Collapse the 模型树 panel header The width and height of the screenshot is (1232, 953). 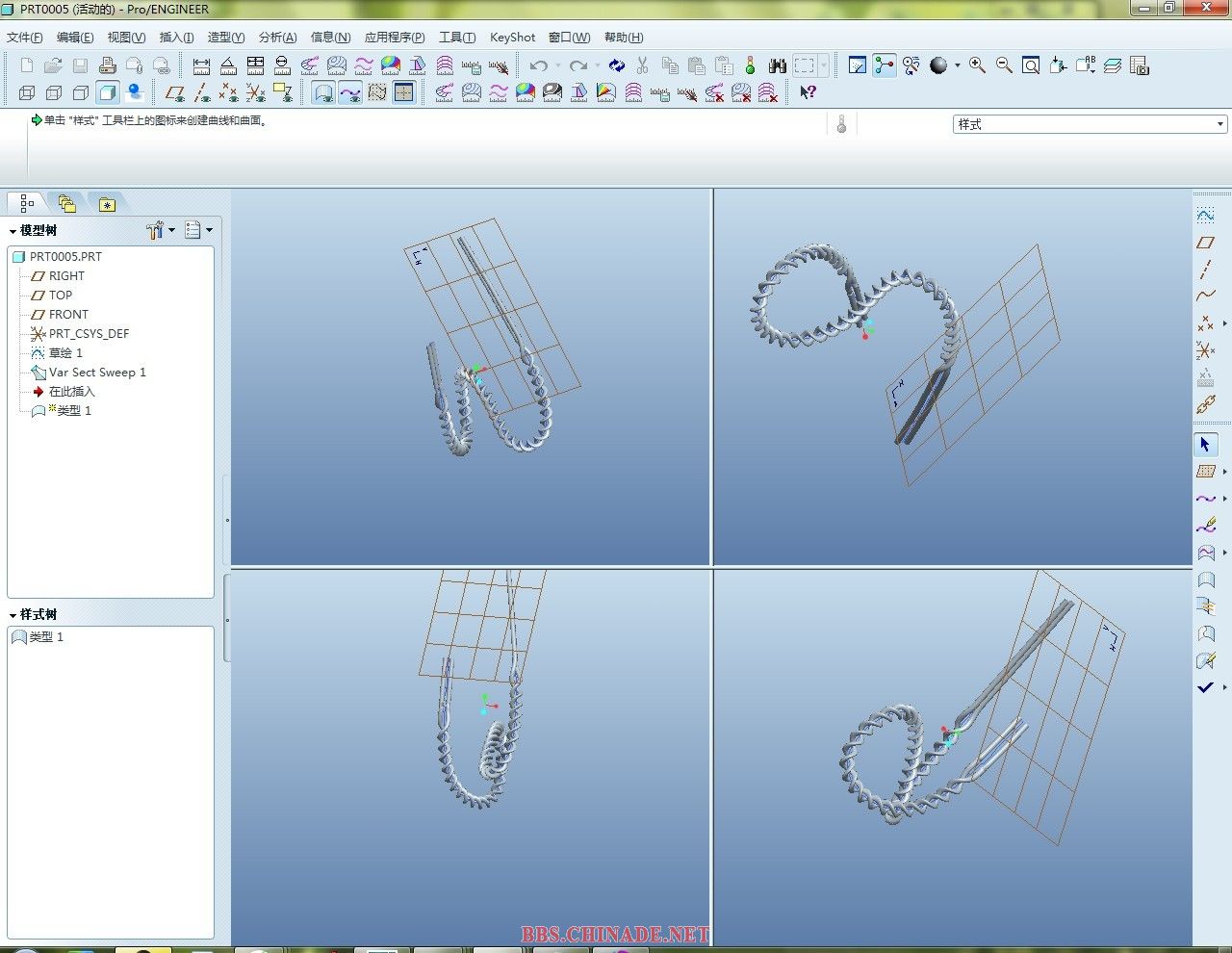click(13, 231)
